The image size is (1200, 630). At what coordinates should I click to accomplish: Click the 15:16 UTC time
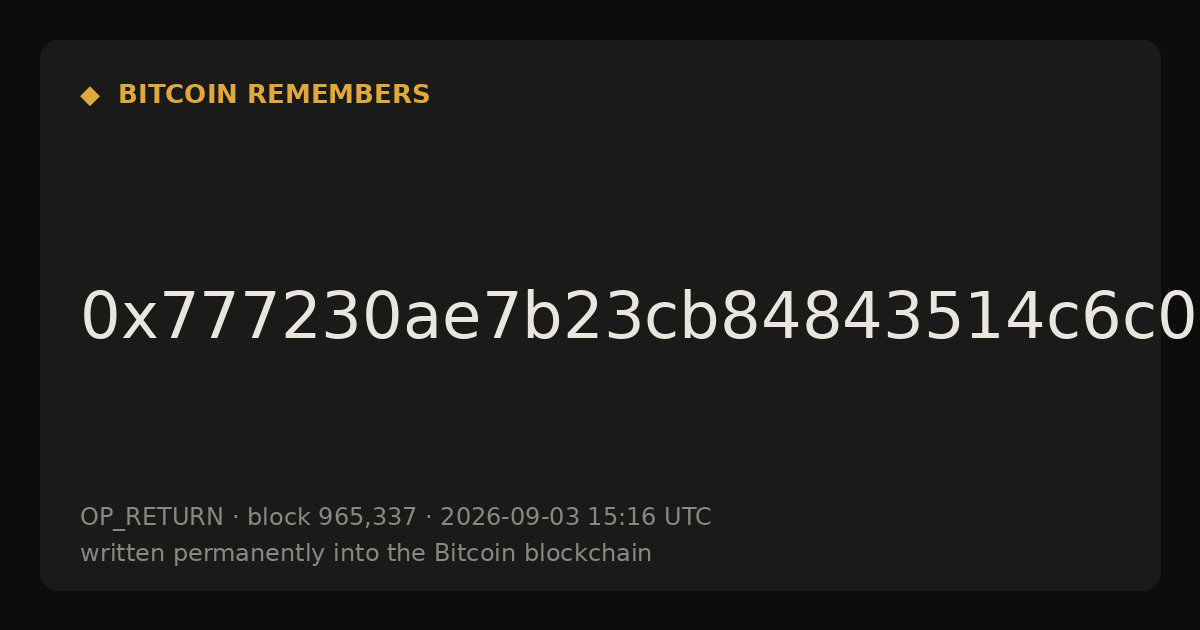pyautogui.click(x=649, y=517)
